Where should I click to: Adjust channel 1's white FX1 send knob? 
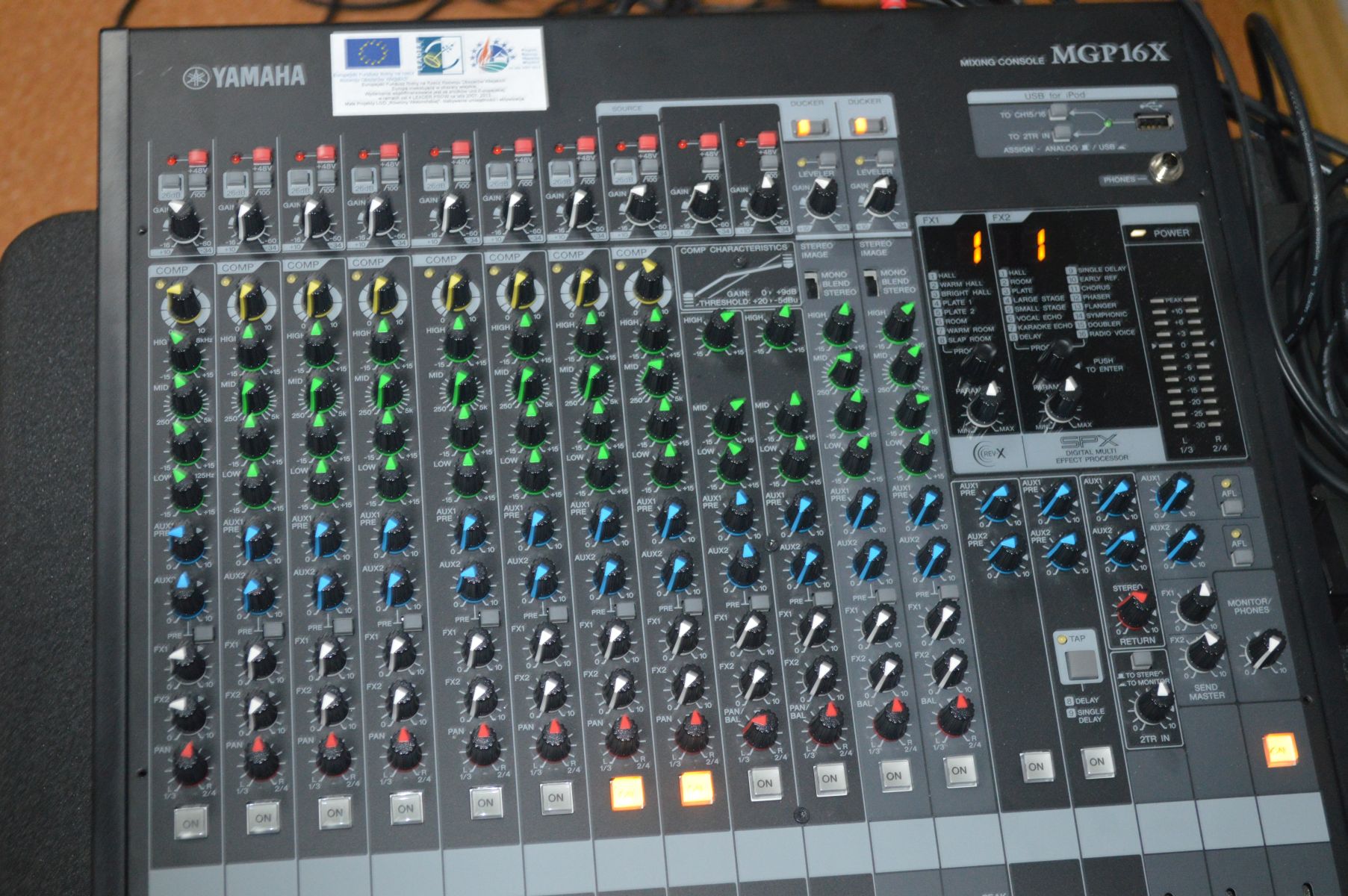pos(186,665)
